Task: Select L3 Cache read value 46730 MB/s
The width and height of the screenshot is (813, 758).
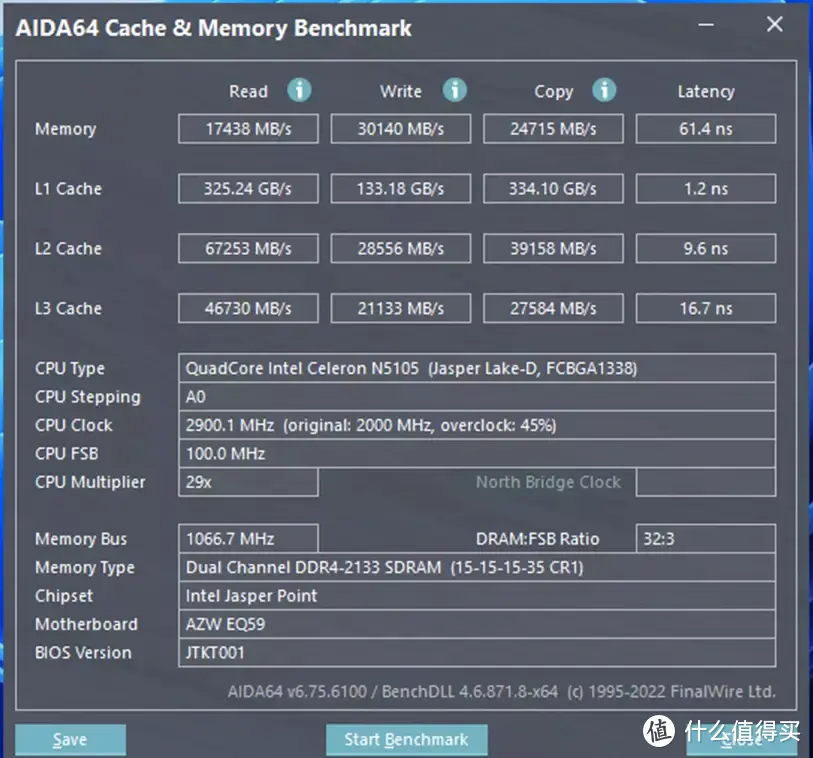Action: pos(248,308)
